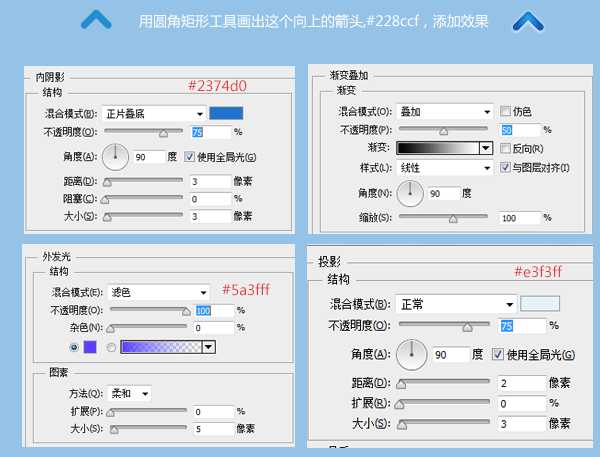Click the drop shadow angle field showing 90
Screen dimensions: 600x457
451,355
